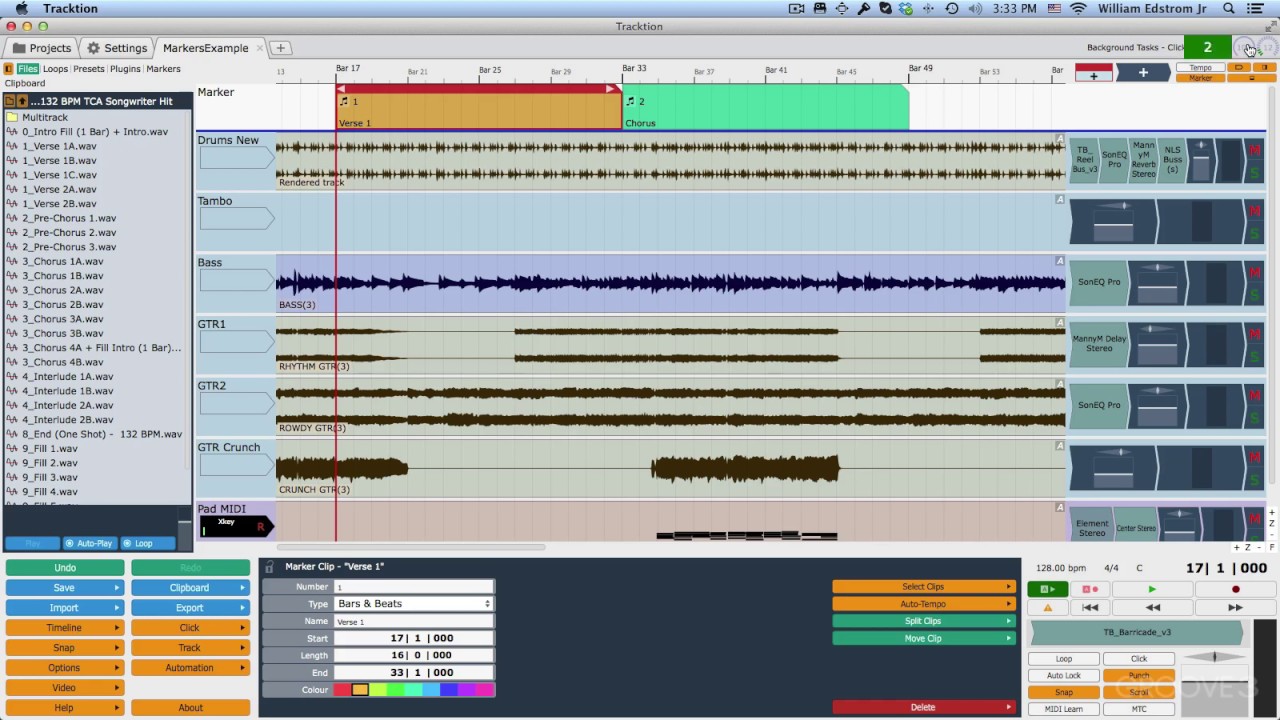The image size is (1280, 720).
Task: Open the Type dropdown showing Bars & Beats
Action: pyautogui.click(x=413, y=604)
